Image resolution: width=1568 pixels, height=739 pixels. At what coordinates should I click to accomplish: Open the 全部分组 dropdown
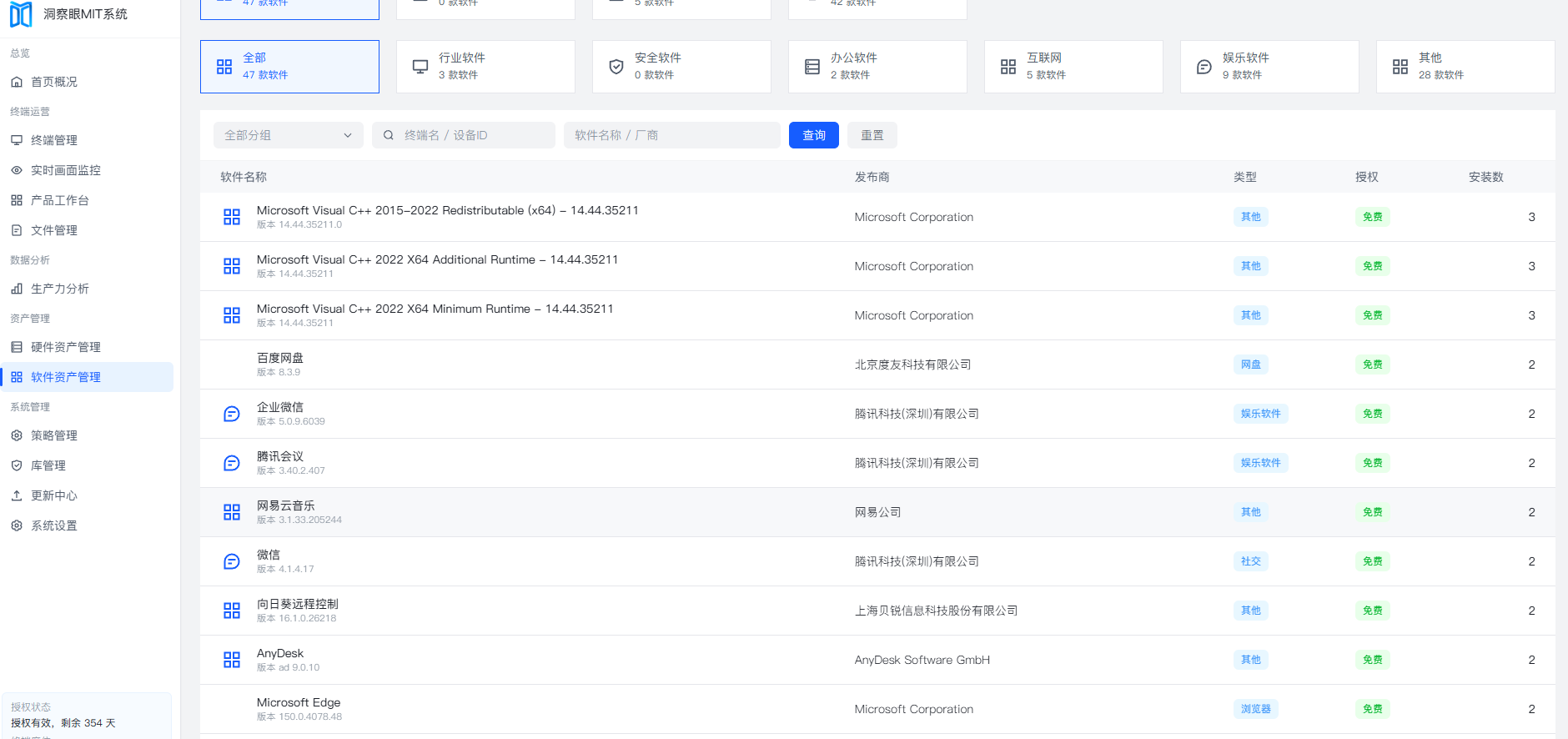289,135
